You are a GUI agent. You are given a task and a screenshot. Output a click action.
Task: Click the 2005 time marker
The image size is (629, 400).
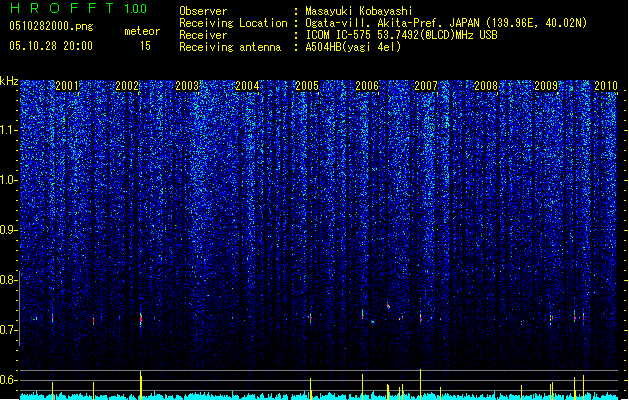point(307,86)
